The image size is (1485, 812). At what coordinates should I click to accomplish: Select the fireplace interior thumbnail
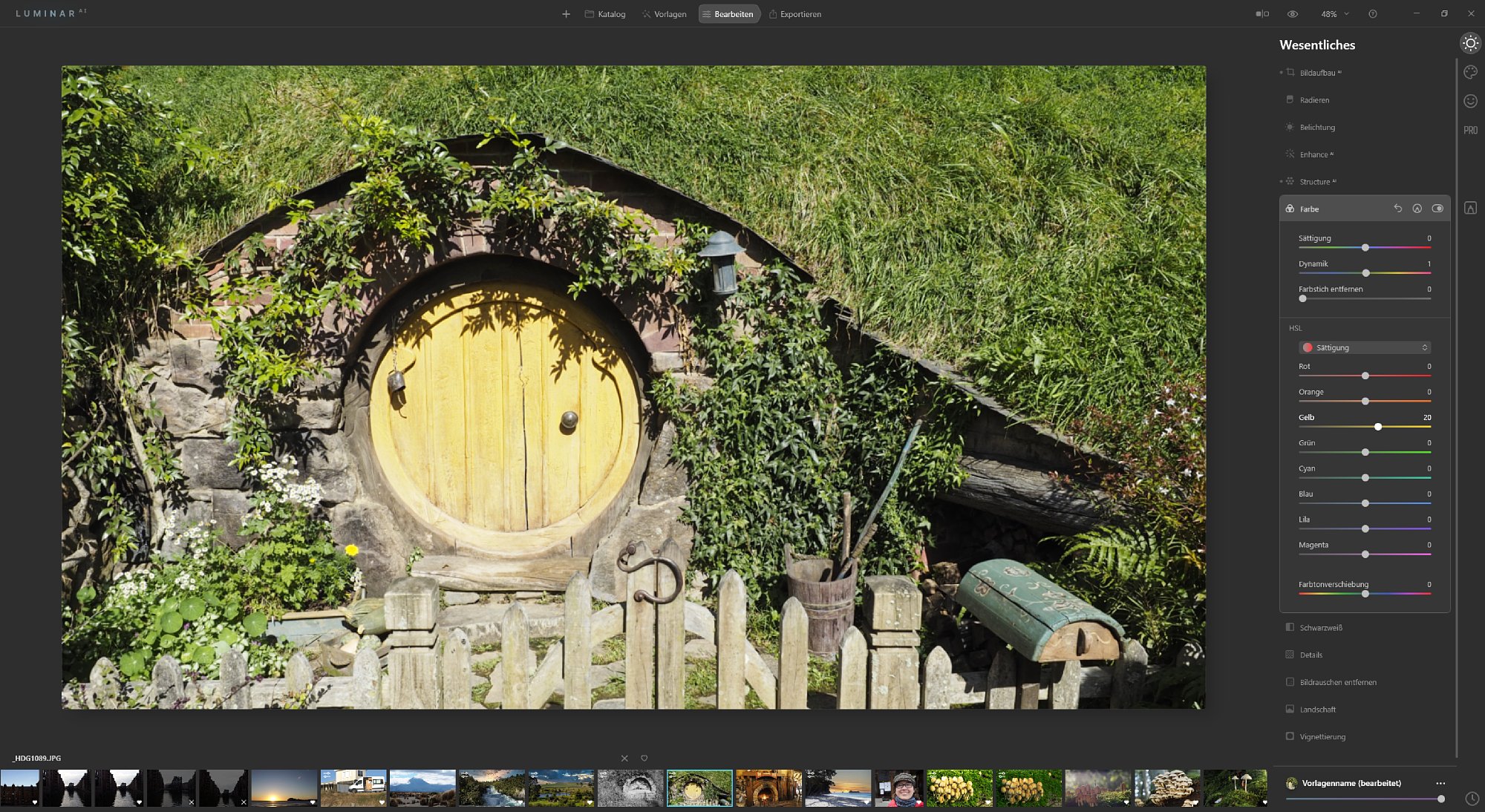coord(768,788)
